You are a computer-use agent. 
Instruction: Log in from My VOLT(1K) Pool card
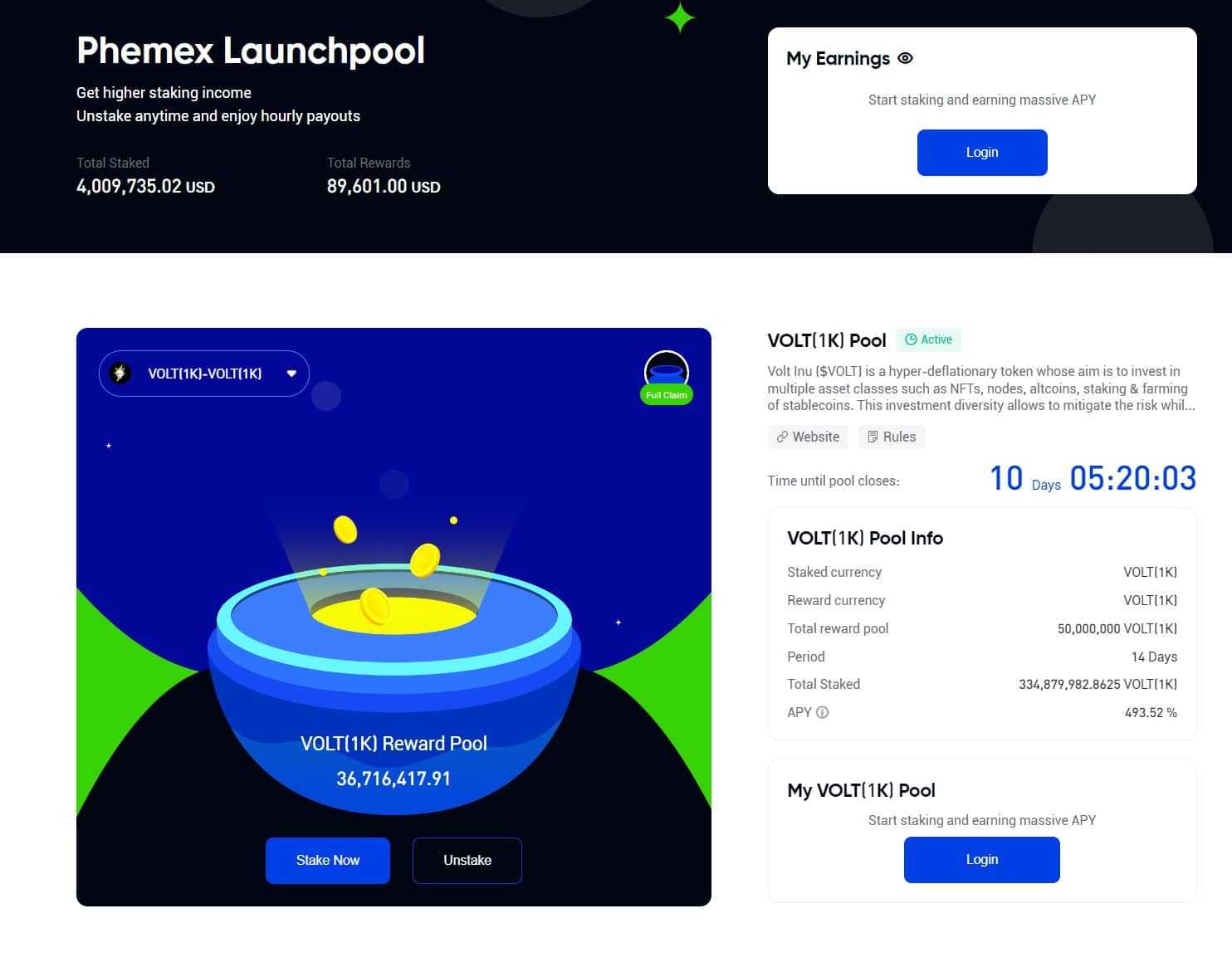tap(981, 860)
